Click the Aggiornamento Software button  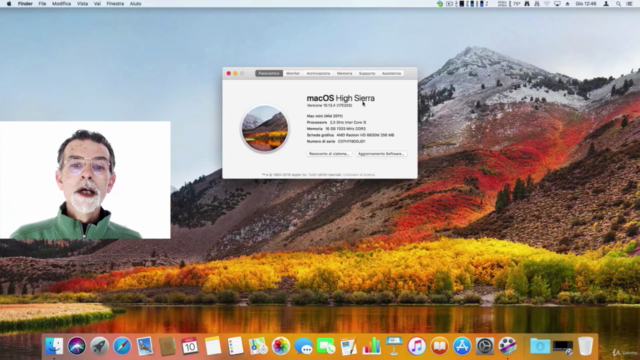381,154
